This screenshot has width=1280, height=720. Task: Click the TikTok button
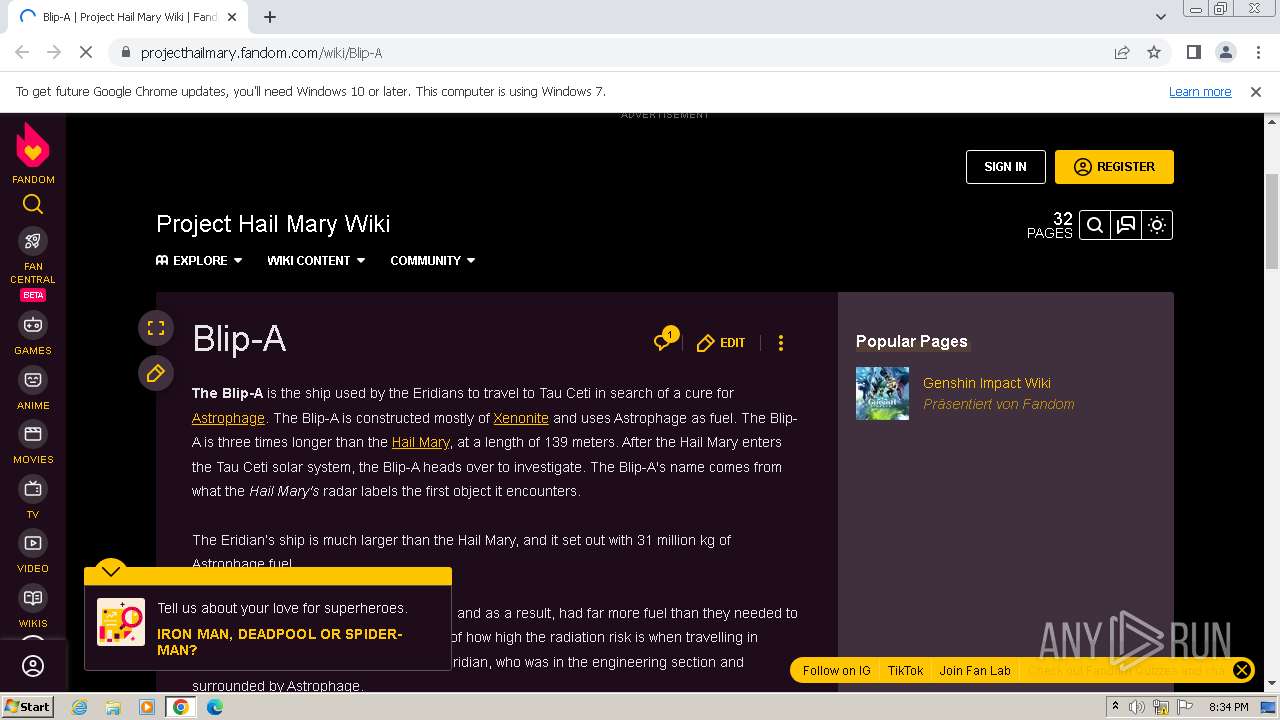click(905, 670)
